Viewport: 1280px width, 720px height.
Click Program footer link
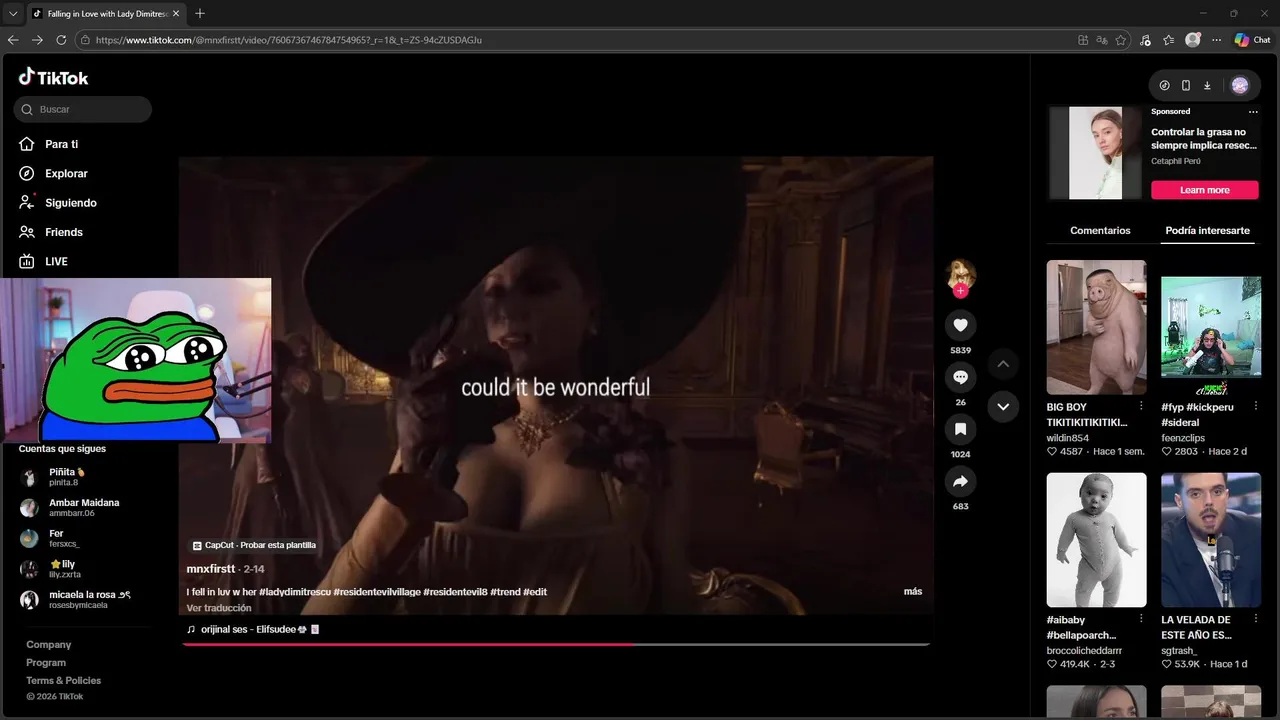pyautogui.click(x=46, y=662)
